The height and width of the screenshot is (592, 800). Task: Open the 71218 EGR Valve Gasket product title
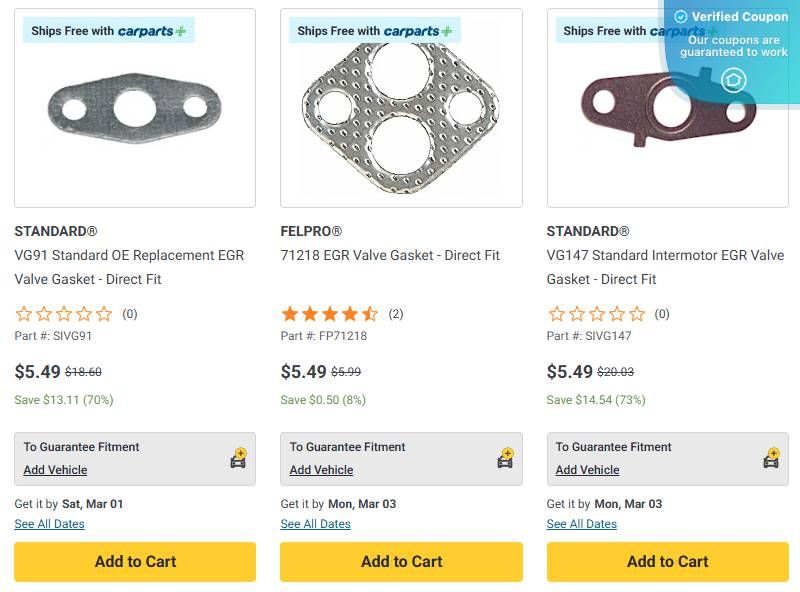pyautogui.click(x=390, y=255)
